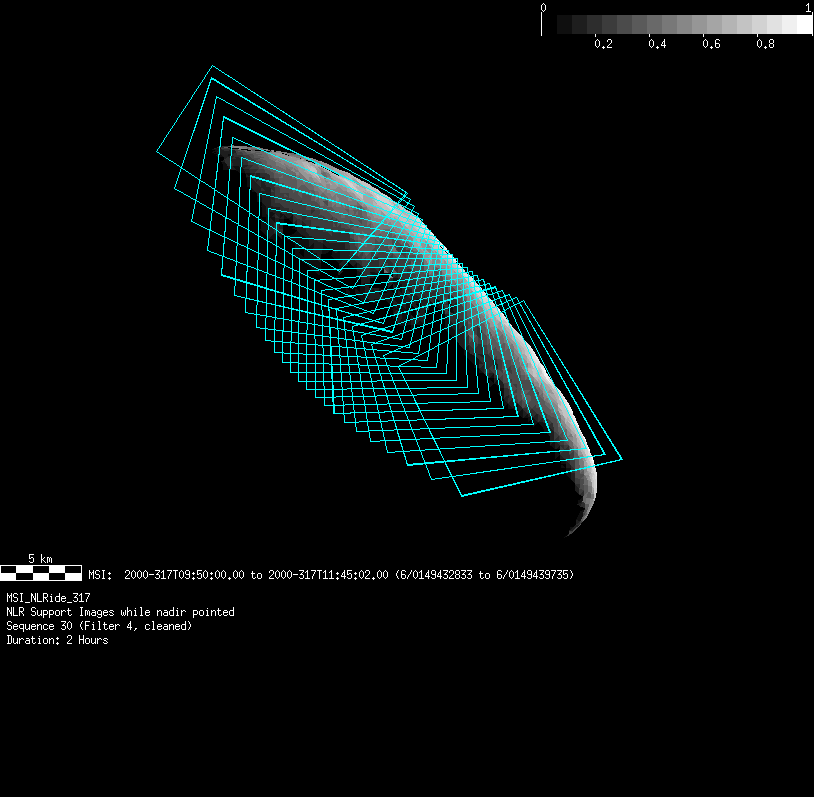Click the 'Duration: 2 Hours' text
Screen dimensions: 814x797
tap(57, 640)
